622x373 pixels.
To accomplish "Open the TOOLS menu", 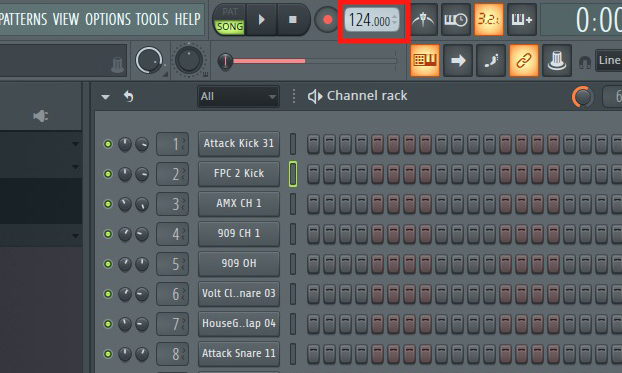I will (152, 19).
